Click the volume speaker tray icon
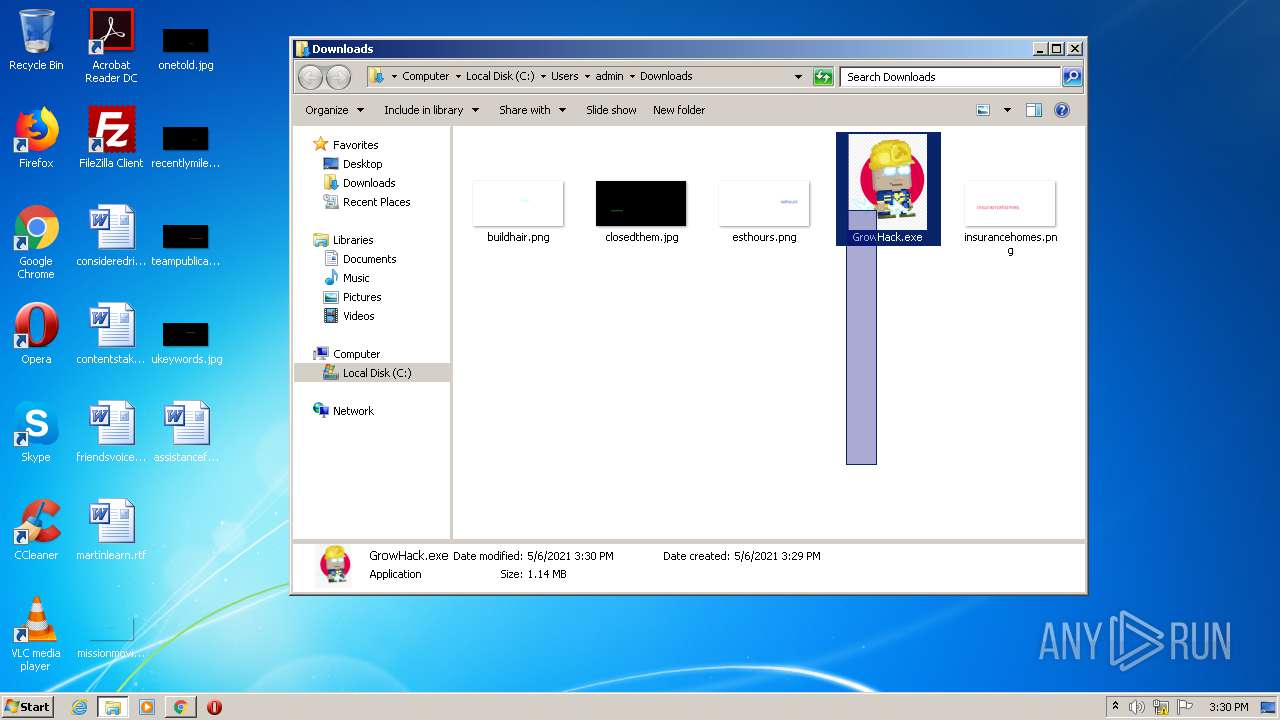Image resolution: width=1280 pixels, height=720 pixels. click(1137, 707)
